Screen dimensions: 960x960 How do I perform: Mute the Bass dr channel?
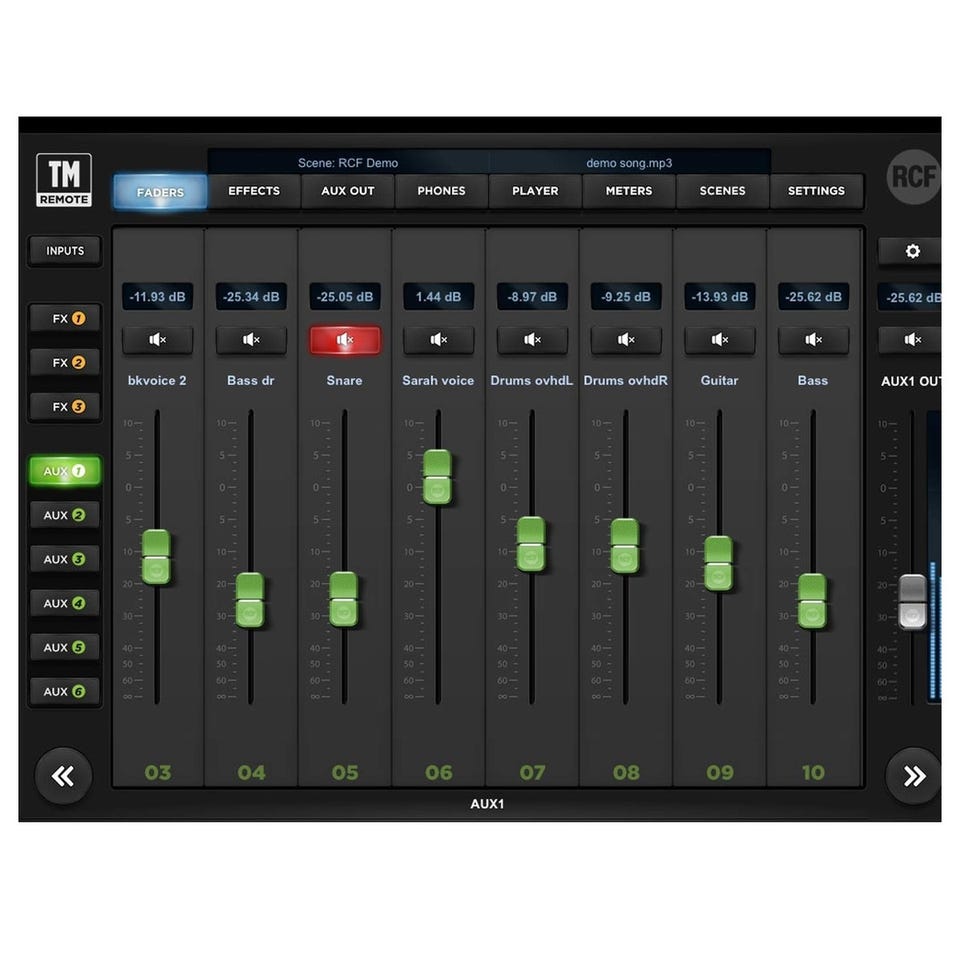tap(251, 339)
